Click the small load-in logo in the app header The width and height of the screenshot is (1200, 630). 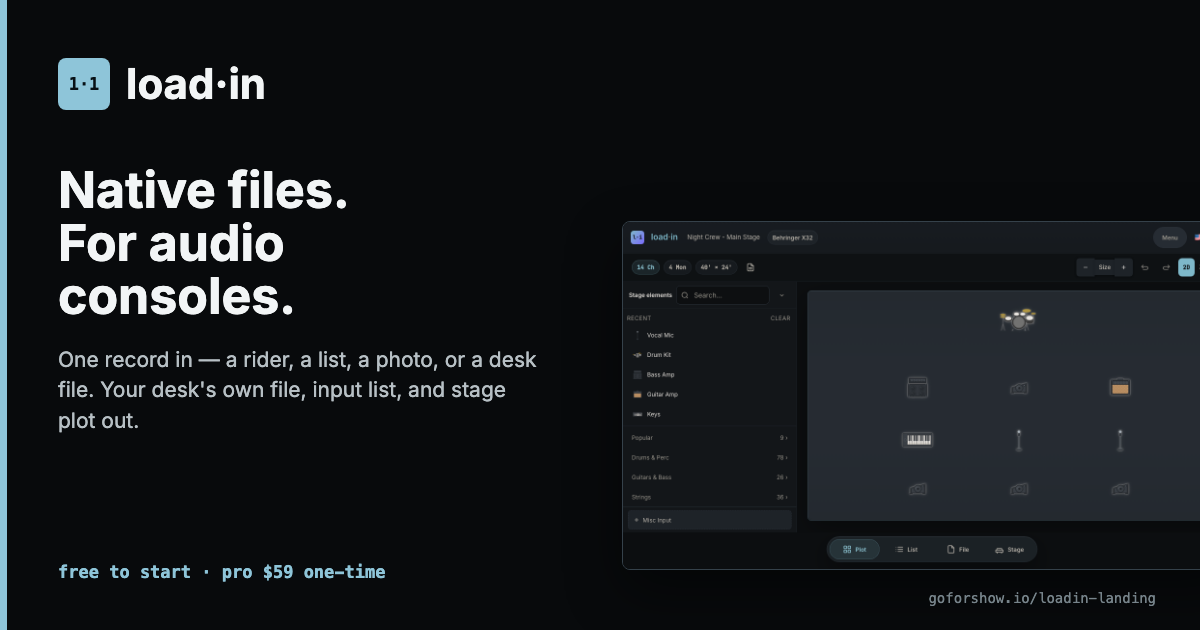[637, 237]
